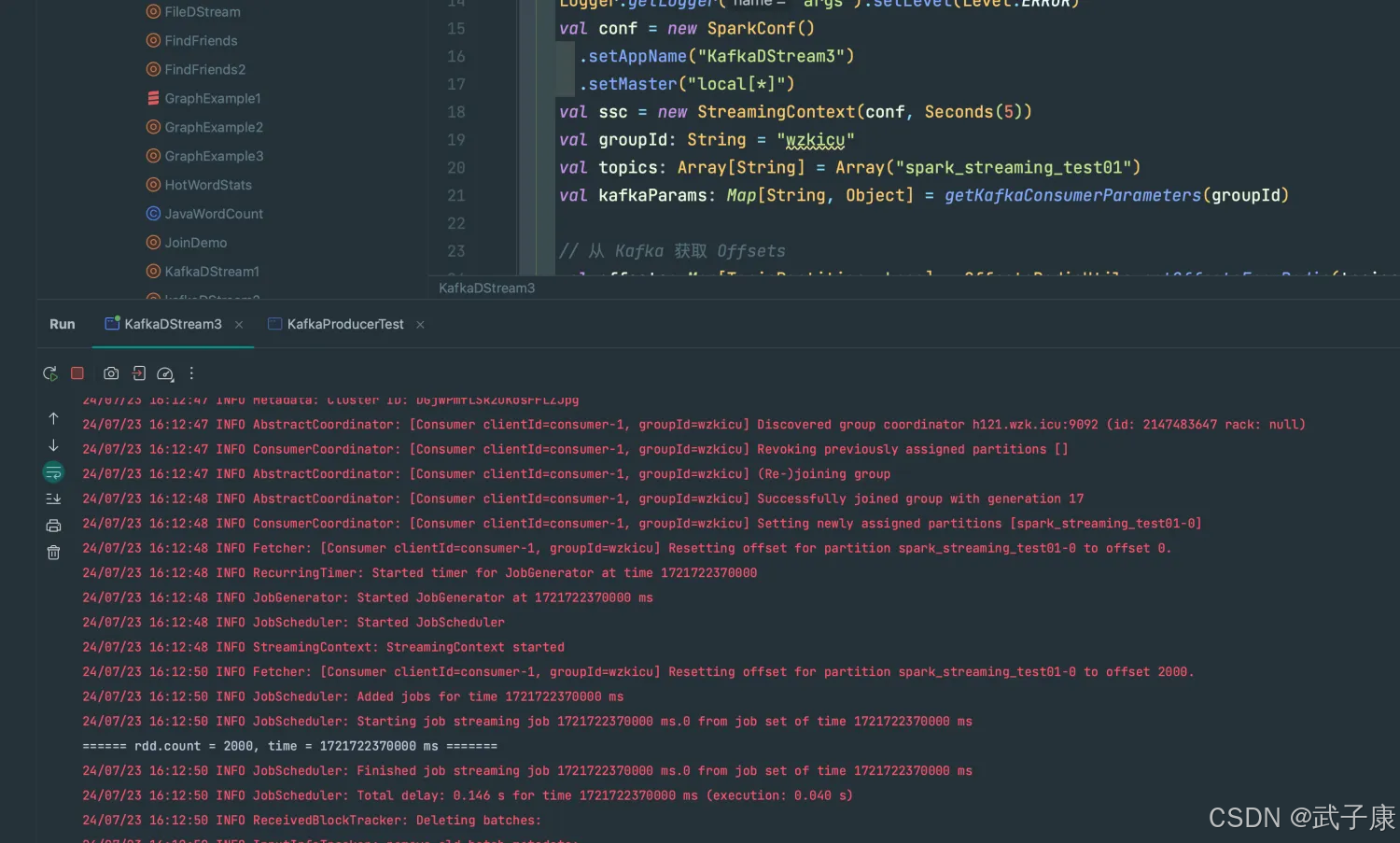The height and width of the screenshot is (843, 1400).
Task: Click the JavaWordCount blue class icon
Action: coord(153,214)
